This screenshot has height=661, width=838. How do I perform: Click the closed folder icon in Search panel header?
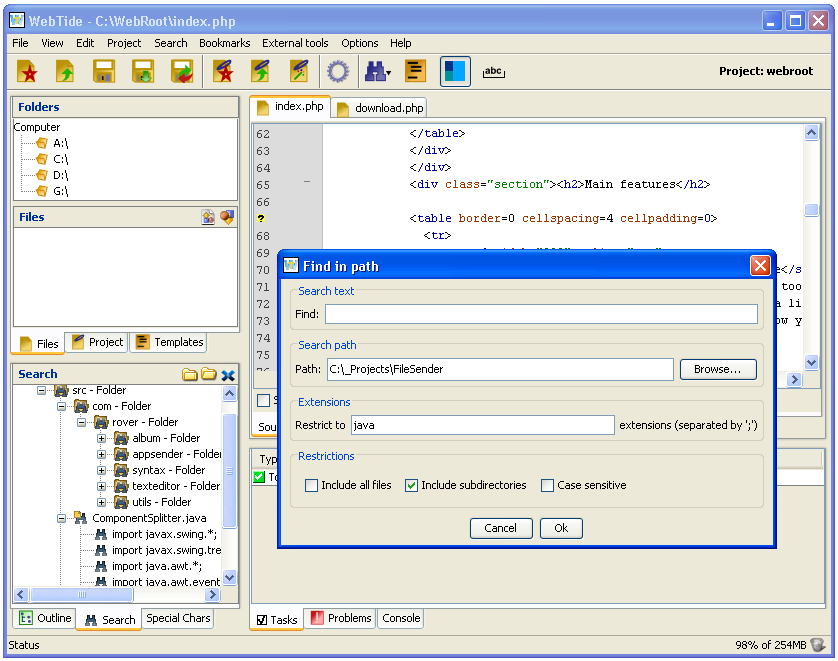click(189, 375)
